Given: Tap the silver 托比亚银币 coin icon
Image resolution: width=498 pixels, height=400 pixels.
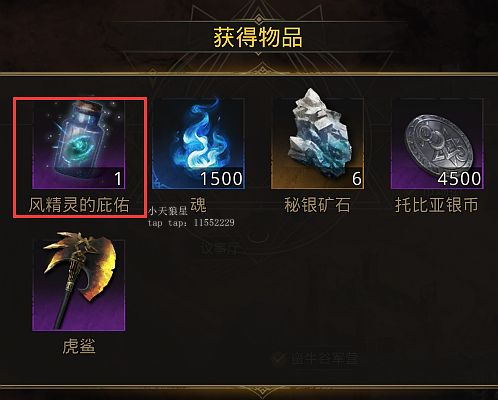Looking at the screenshot, I should 437,144.
